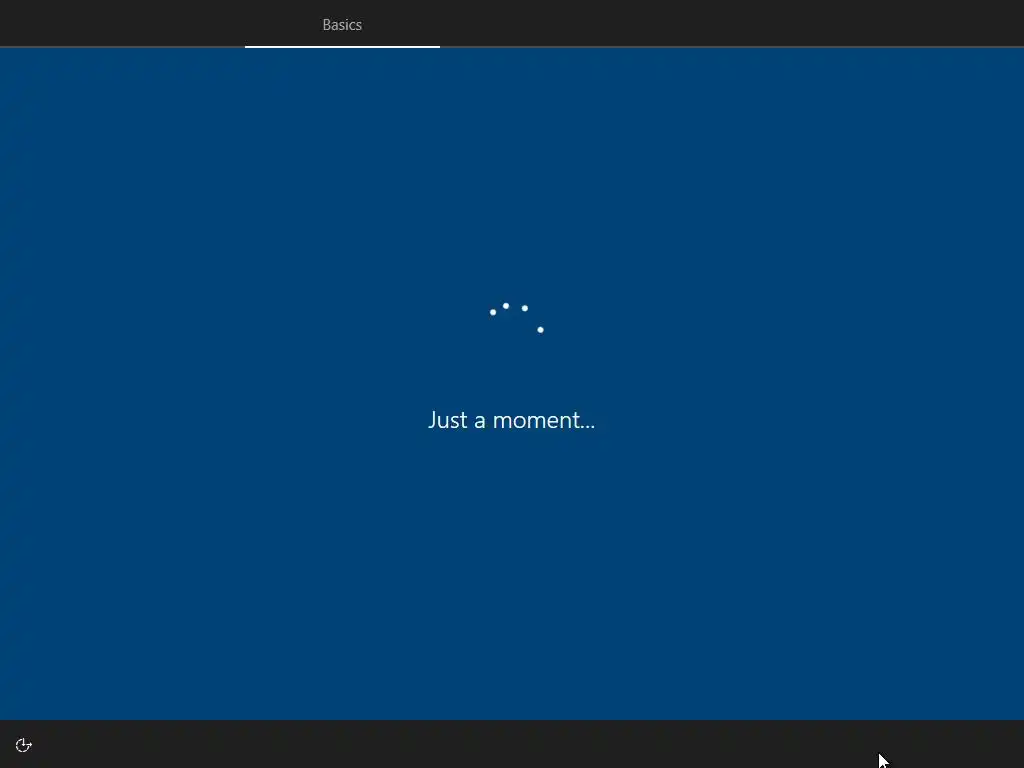Click the white underline beneath Basics
Image resolution: width=1024 pixels, height=768 pixels.
pos(342,46)
